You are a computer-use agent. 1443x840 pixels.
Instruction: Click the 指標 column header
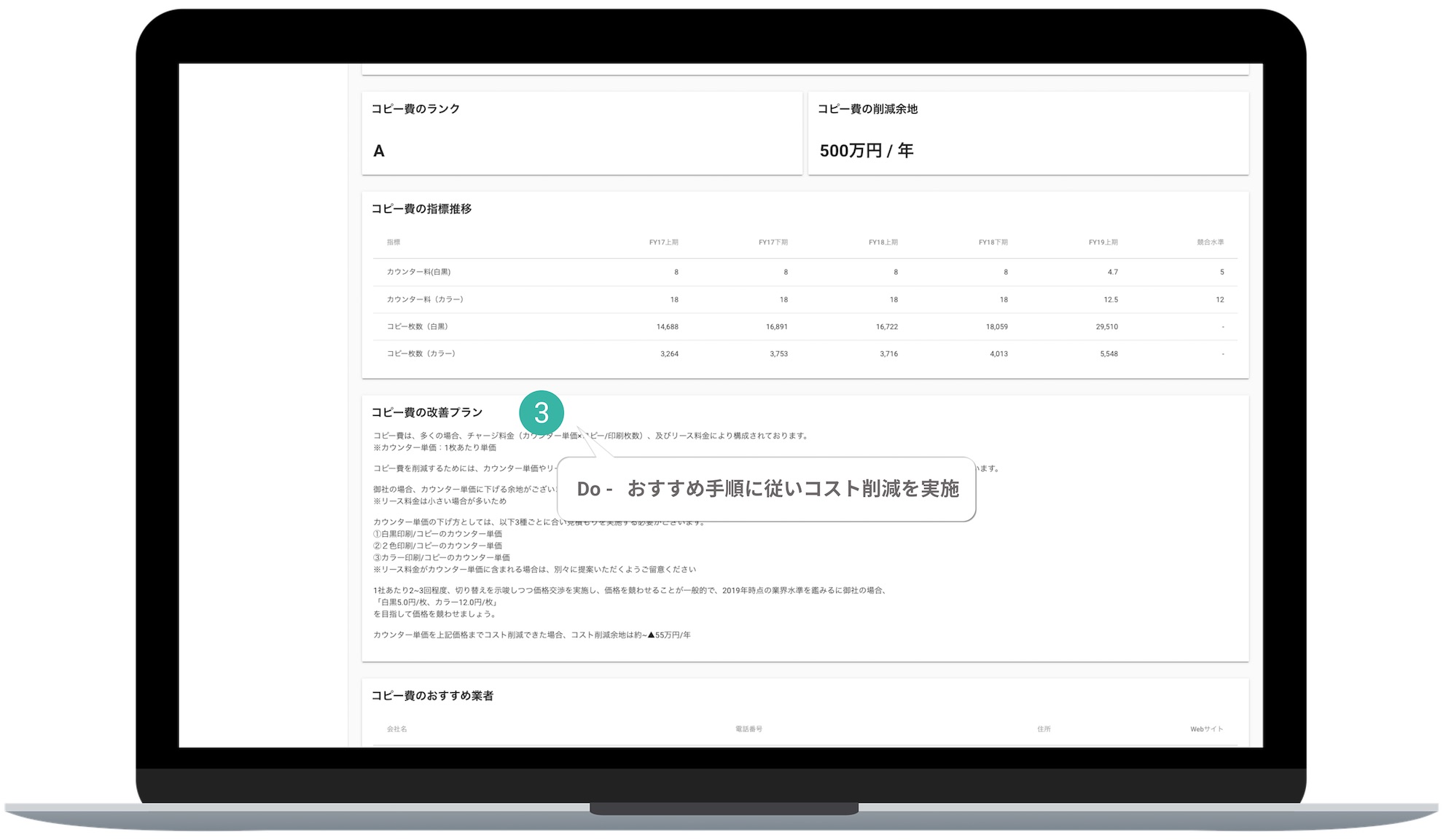(x=394, y=243)
